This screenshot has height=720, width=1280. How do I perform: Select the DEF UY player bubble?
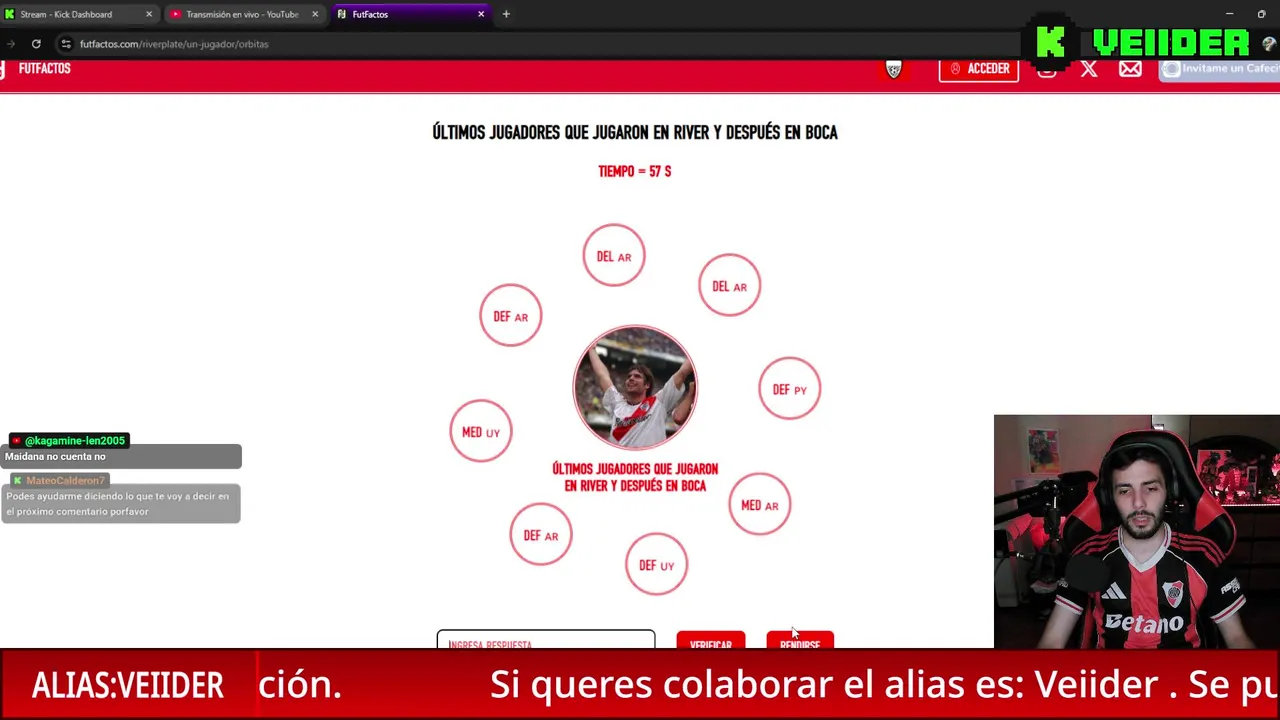[x=656, y=565]
